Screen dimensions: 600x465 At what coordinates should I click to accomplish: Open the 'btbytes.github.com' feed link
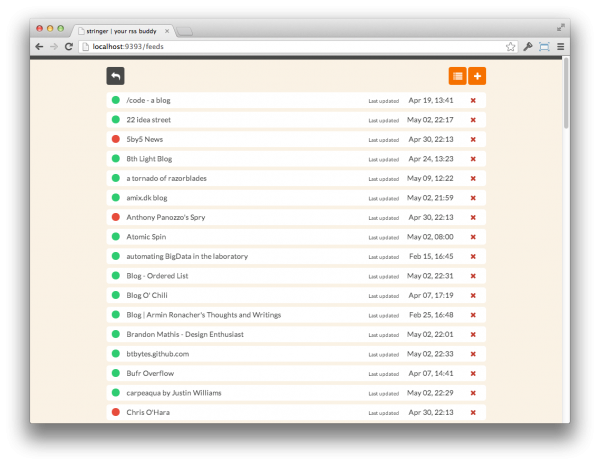[x=158, y=354]
